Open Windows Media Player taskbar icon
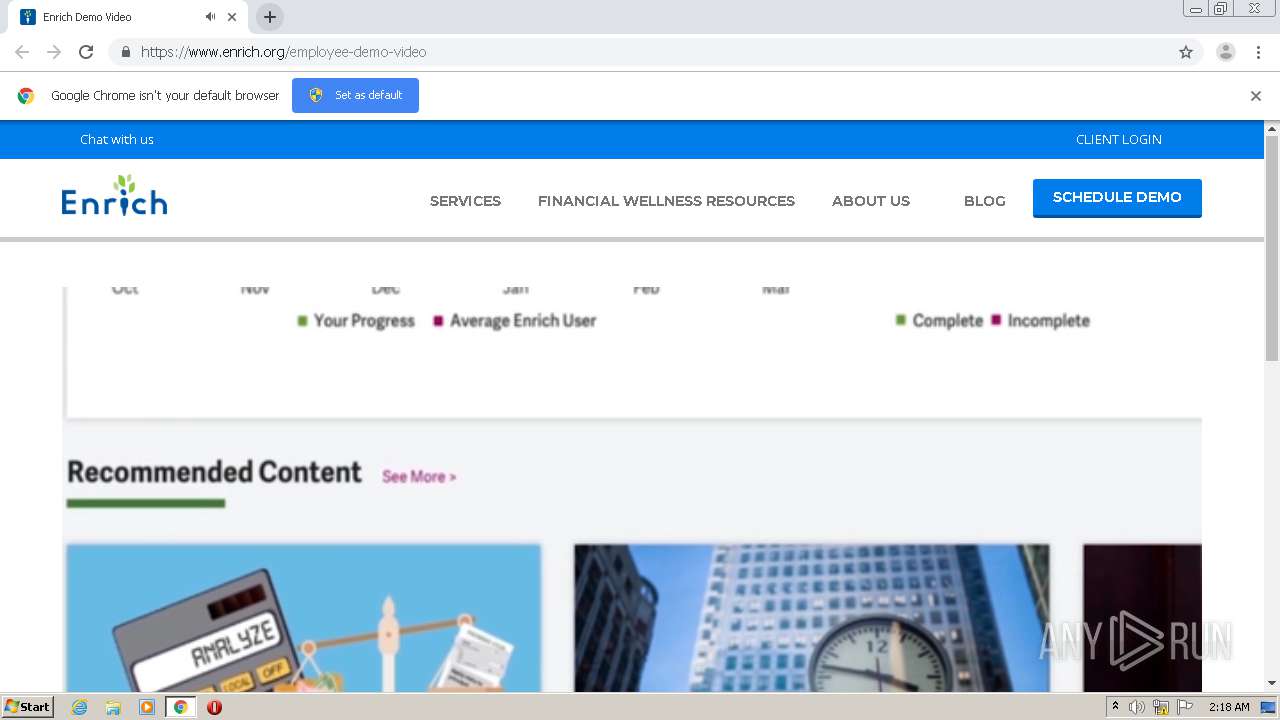Screen dimensions: 1280x720 click(147, 707)
